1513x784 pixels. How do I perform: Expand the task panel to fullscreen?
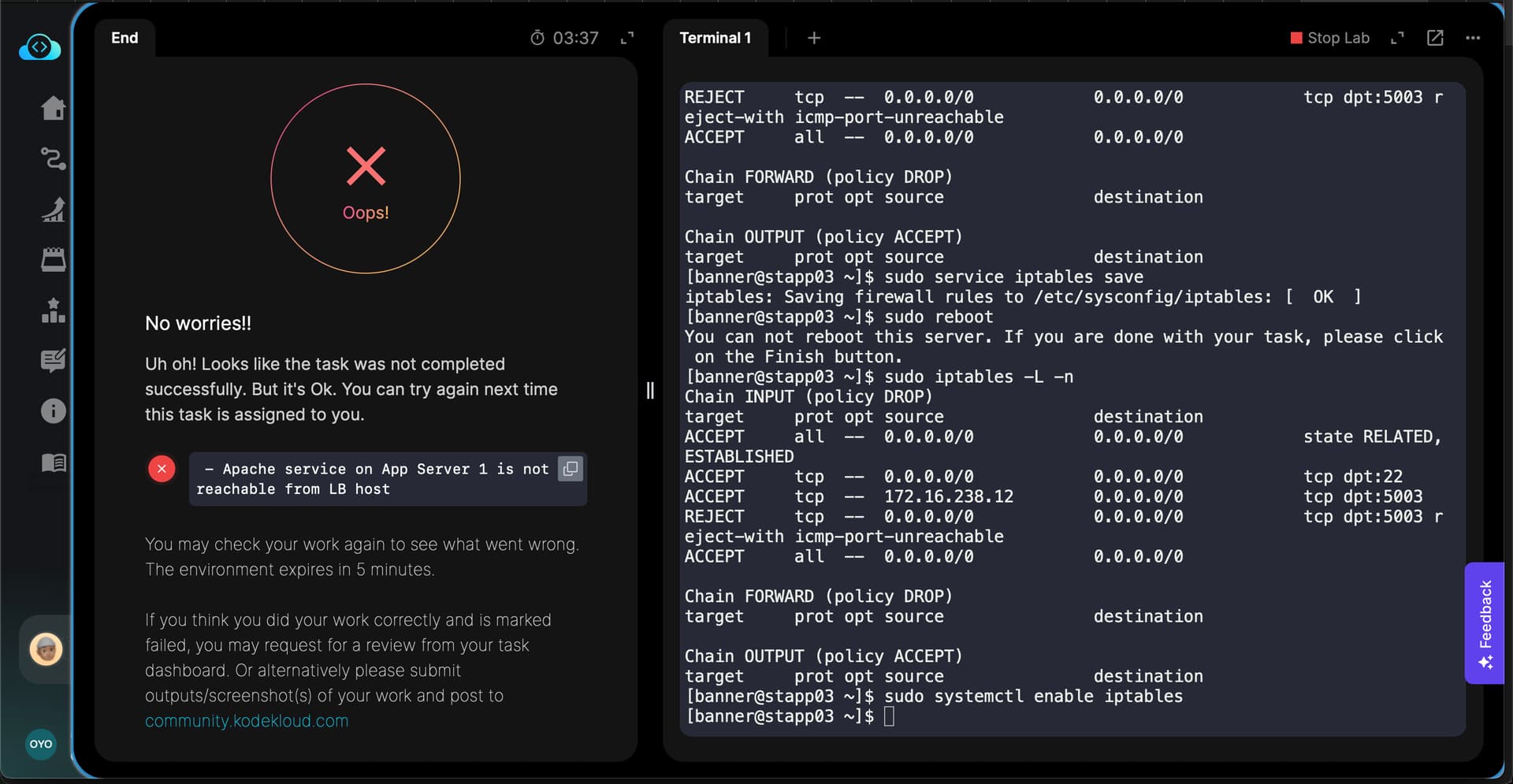coord(627,38)
